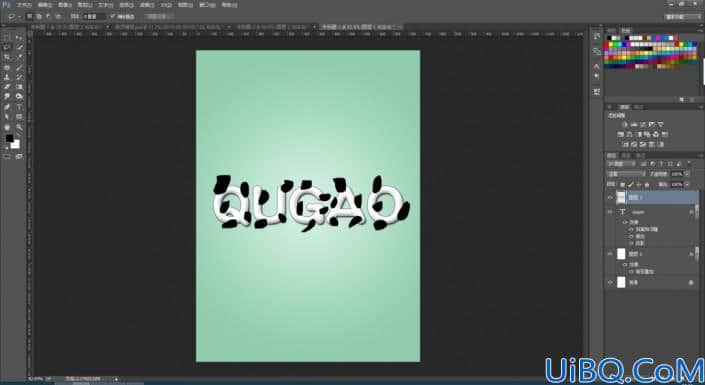This screenshot has height=385, width=705.
Task: Select the Eraser tool
Action: click(x=7, y=87)
